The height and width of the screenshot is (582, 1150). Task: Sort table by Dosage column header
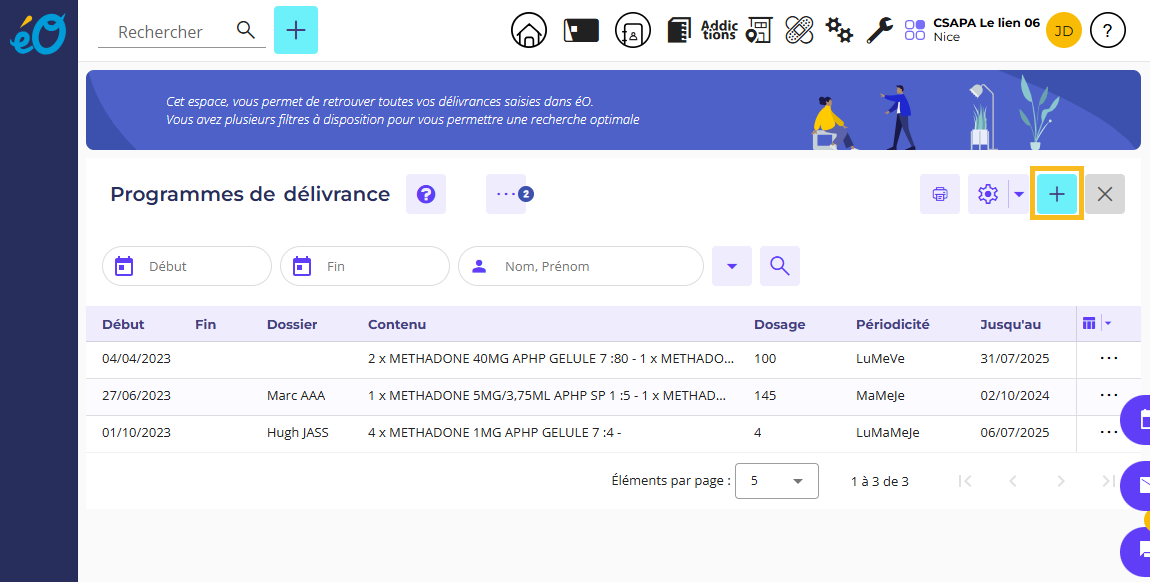tap(779, 324)
